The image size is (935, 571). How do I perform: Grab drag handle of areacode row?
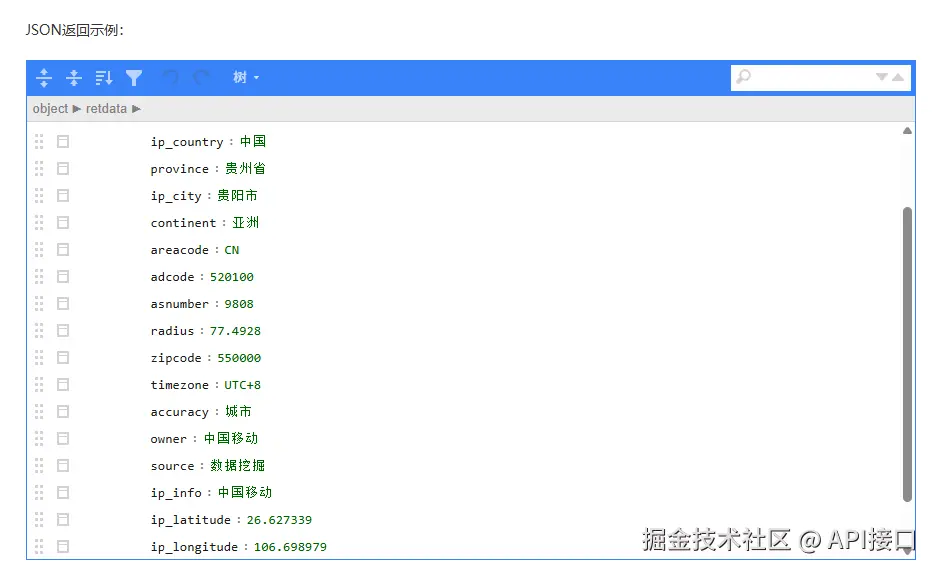coord(39,250)
